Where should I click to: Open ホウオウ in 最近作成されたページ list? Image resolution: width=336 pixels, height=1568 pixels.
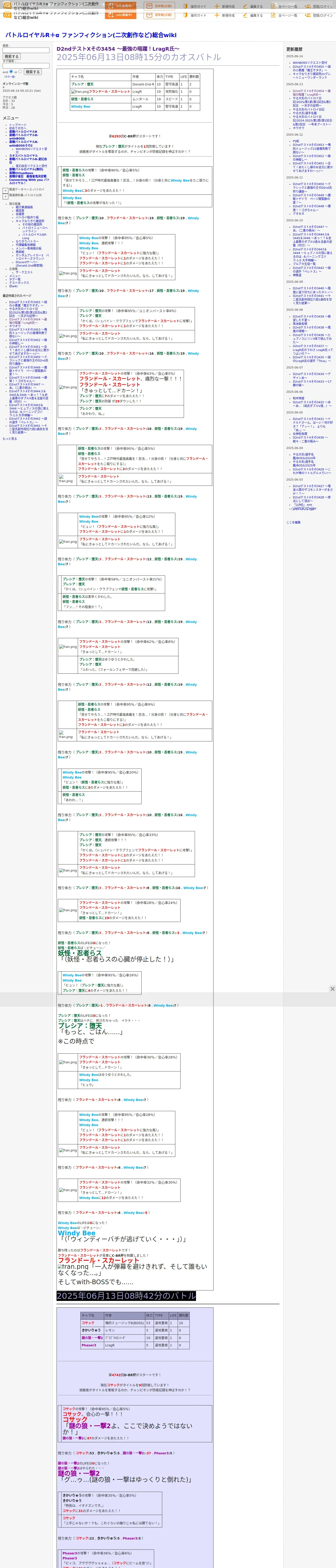pyautogui.click(x=15, y=326)
